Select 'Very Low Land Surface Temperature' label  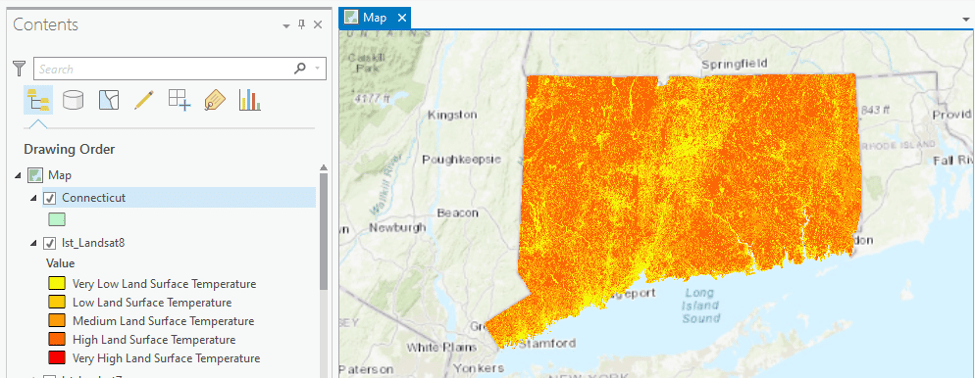164,284
